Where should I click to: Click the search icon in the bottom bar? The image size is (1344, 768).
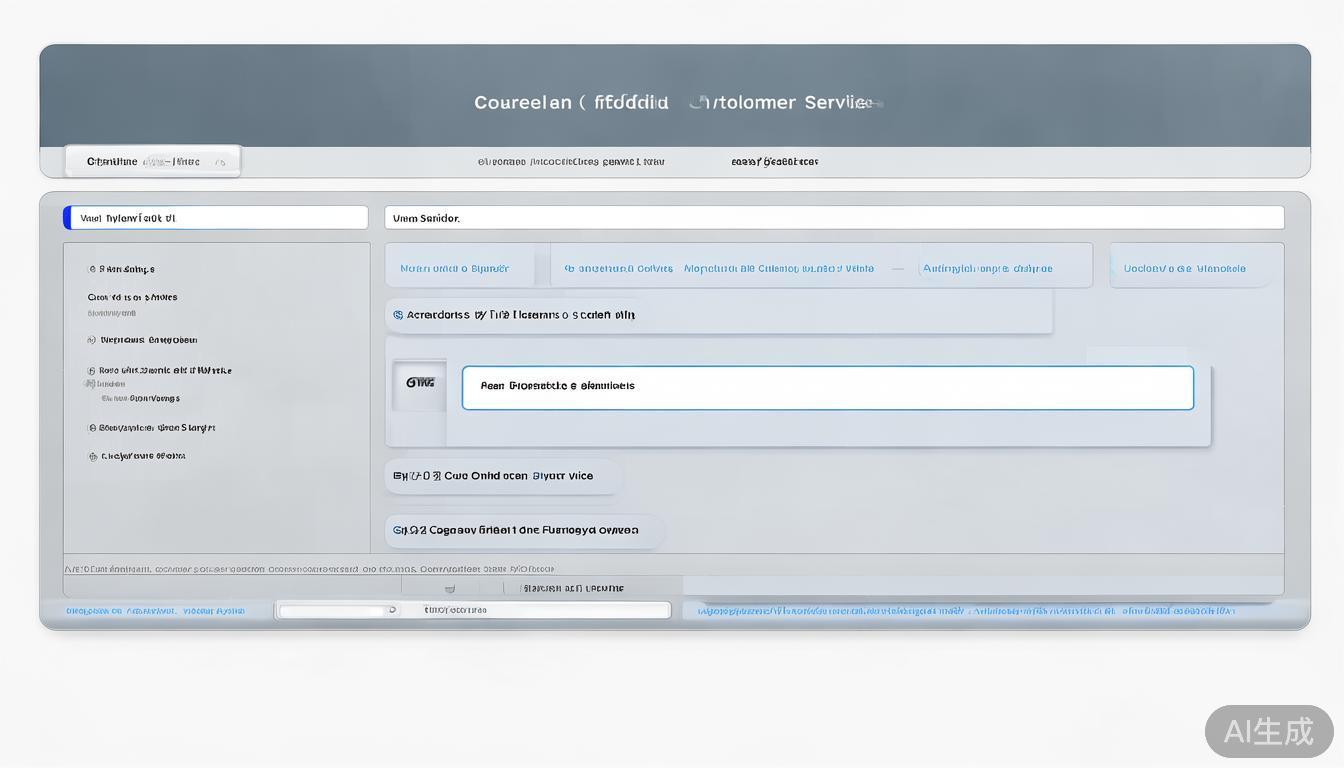[x=392, y=610]
